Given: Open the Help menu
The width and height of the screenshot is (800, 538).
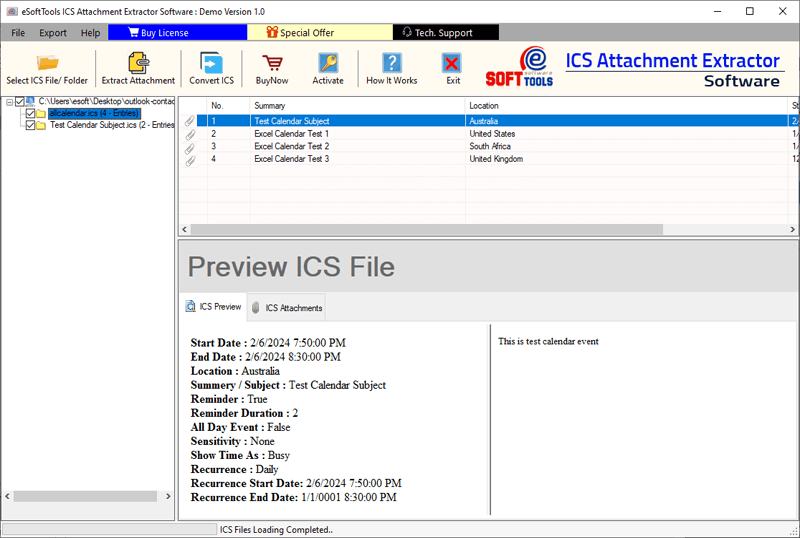Looking at the screenshot, I should tap(90, 33).
